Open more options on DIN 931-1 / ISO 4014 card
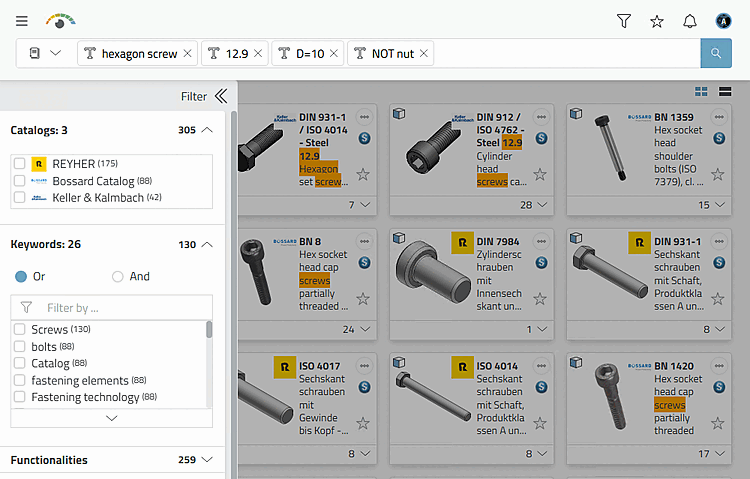 point(364,117)
